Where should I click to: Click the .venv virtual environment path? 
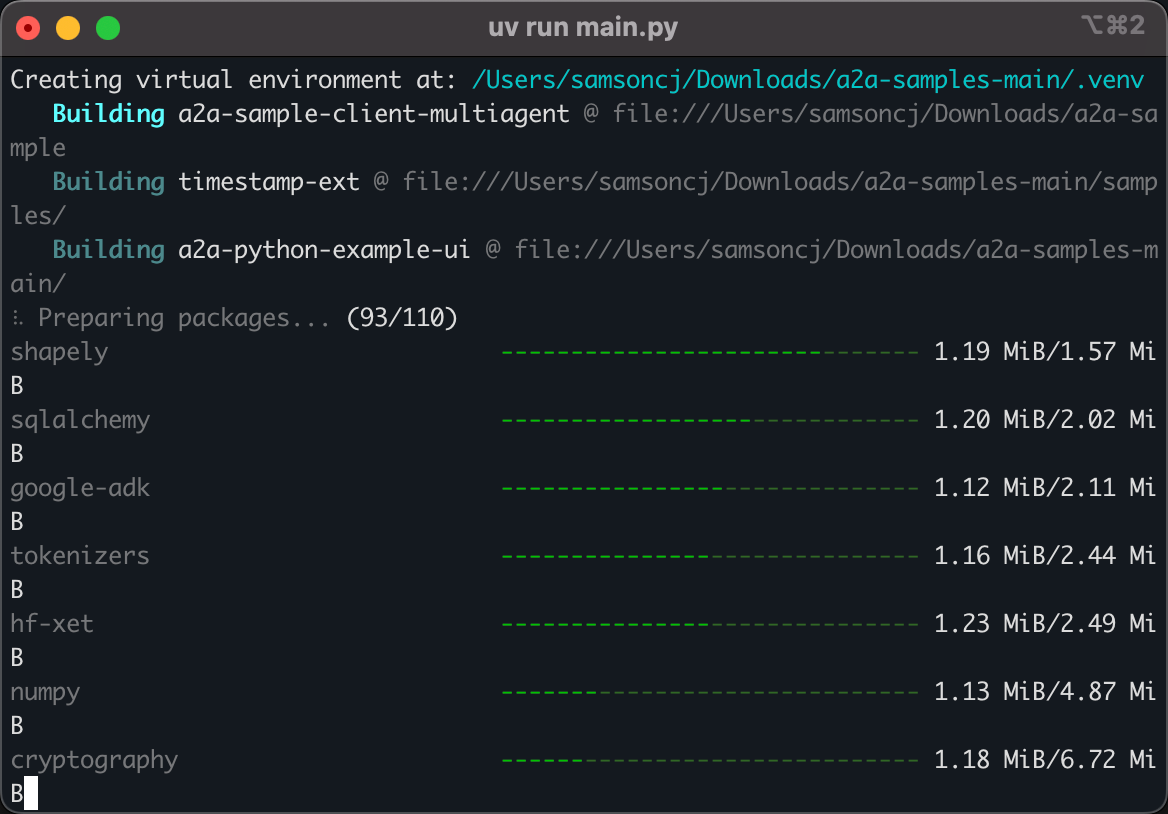(x=808, y=80)
